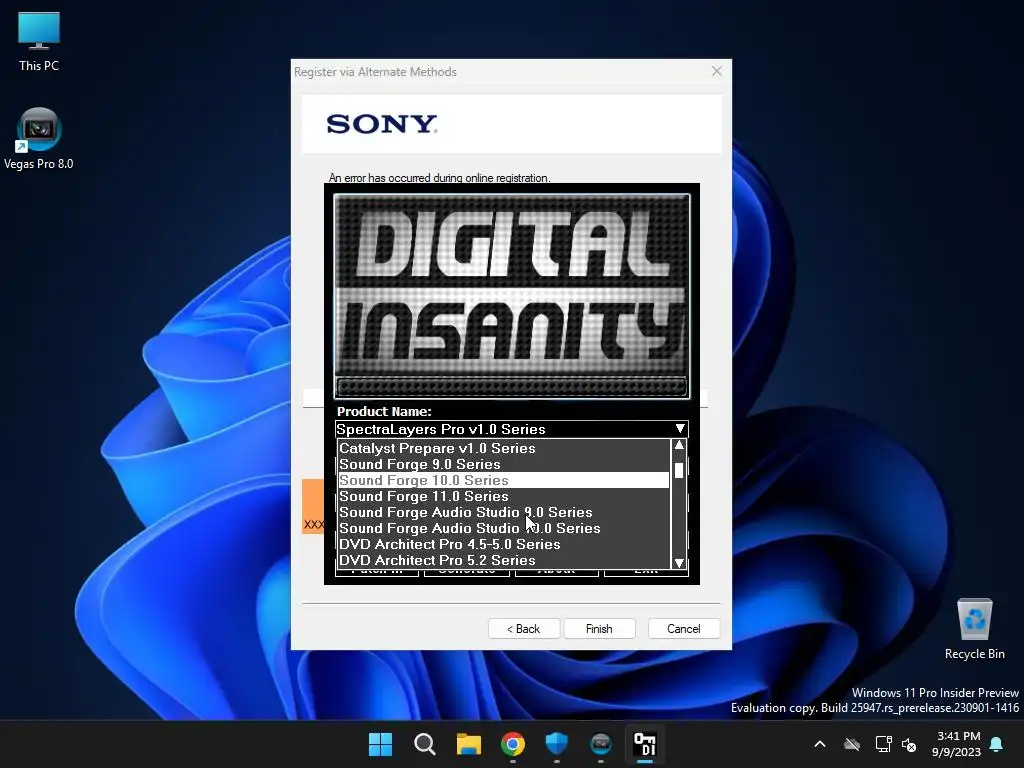The width and height of the screenshot is (1024, 768).
Task: Open the notifications bell icon
Action: 997,744
